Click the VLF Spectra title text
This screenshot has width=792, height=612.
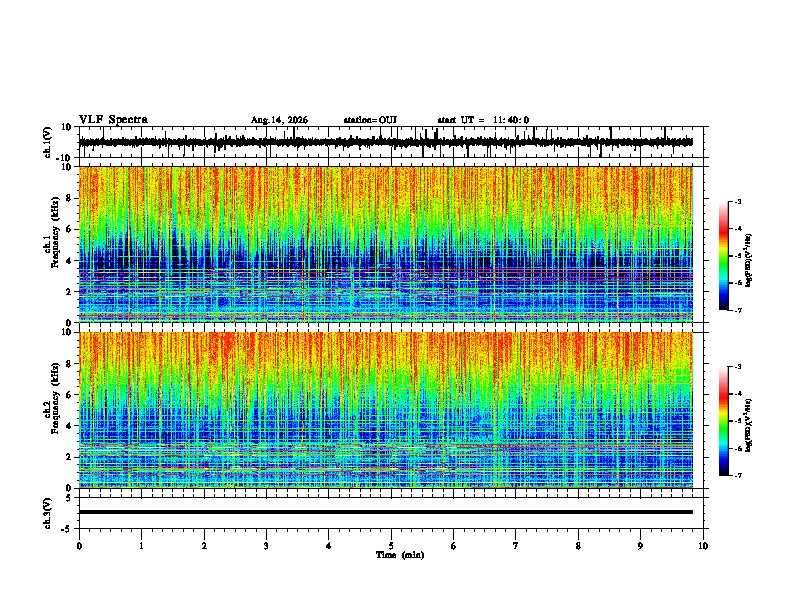(113, 120)
